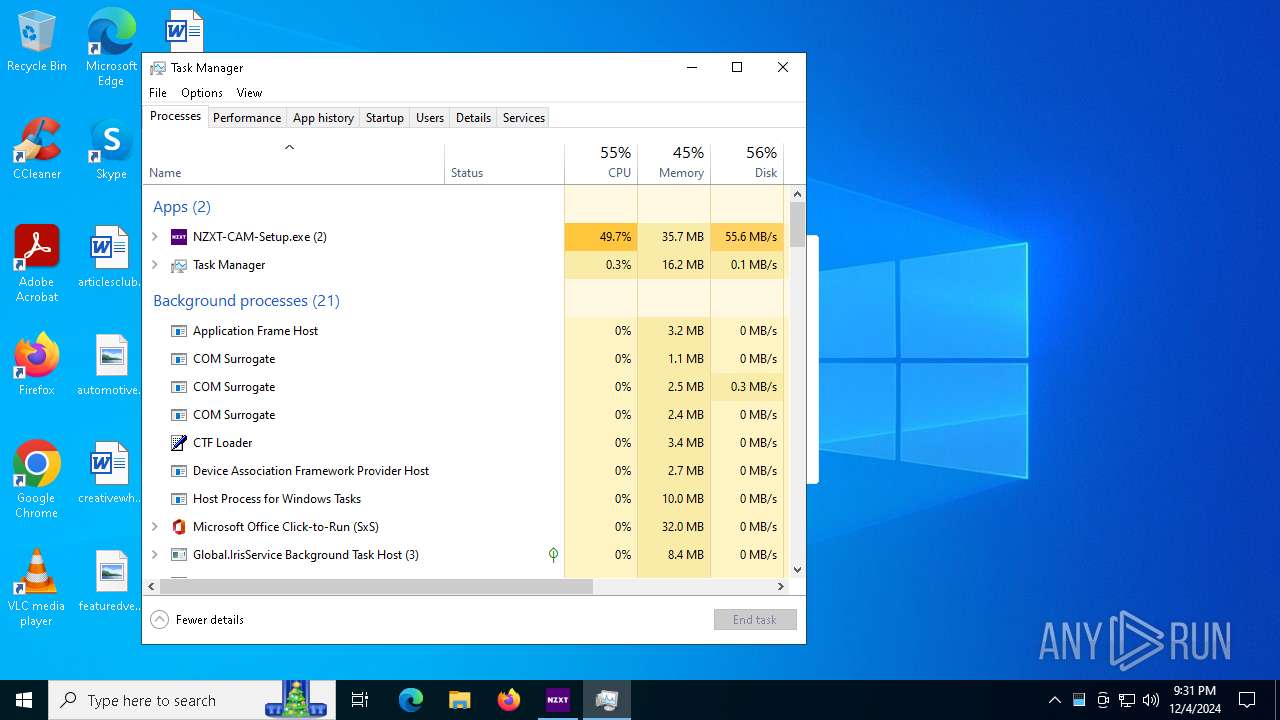Click the volume icon in system tray
The height and width of the screenshot is (720, 1280).
1151,700
